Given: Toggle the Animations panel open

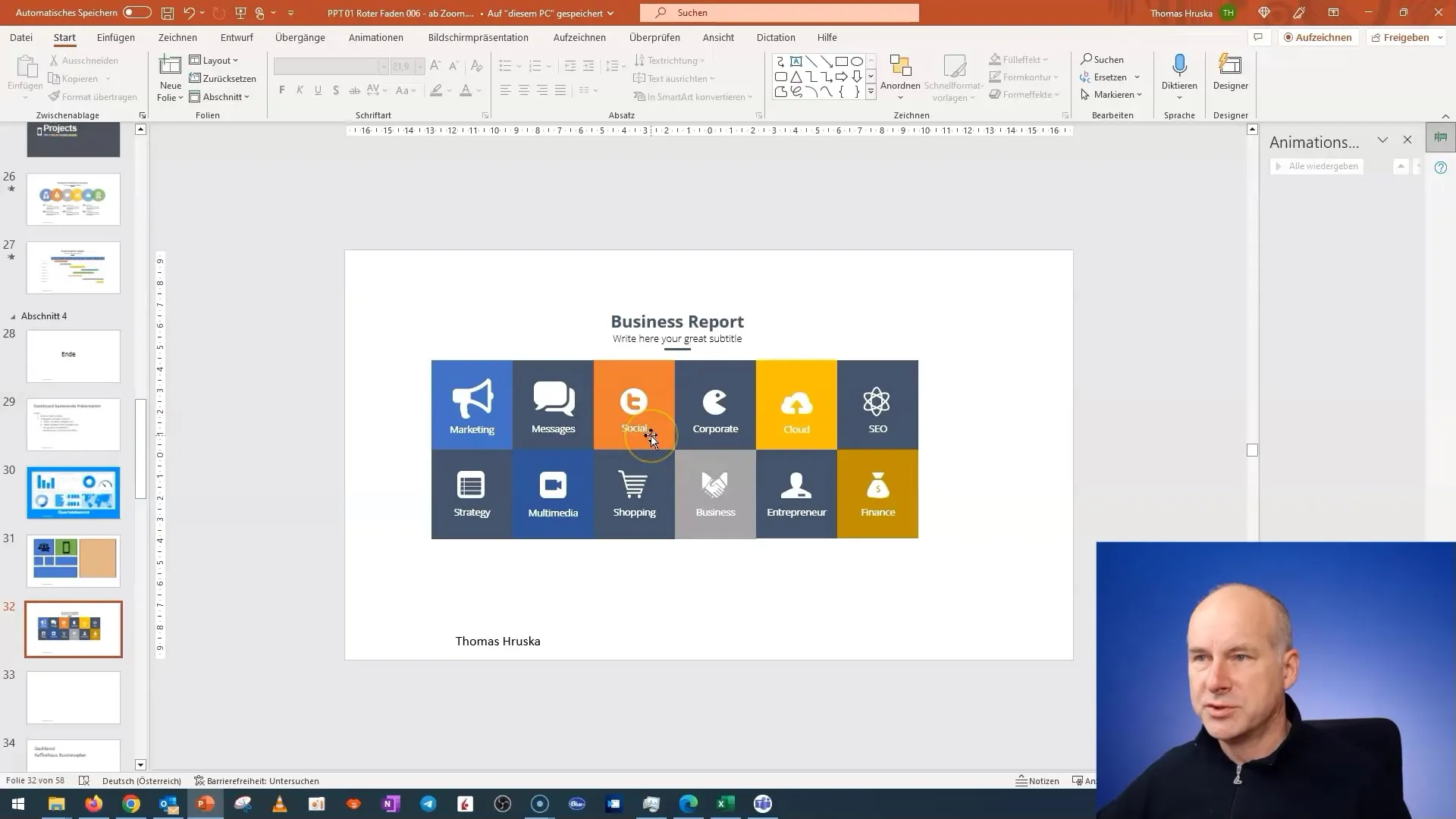Looking at the screenshot, I should pyautogui.click(x=1383, y=140).
